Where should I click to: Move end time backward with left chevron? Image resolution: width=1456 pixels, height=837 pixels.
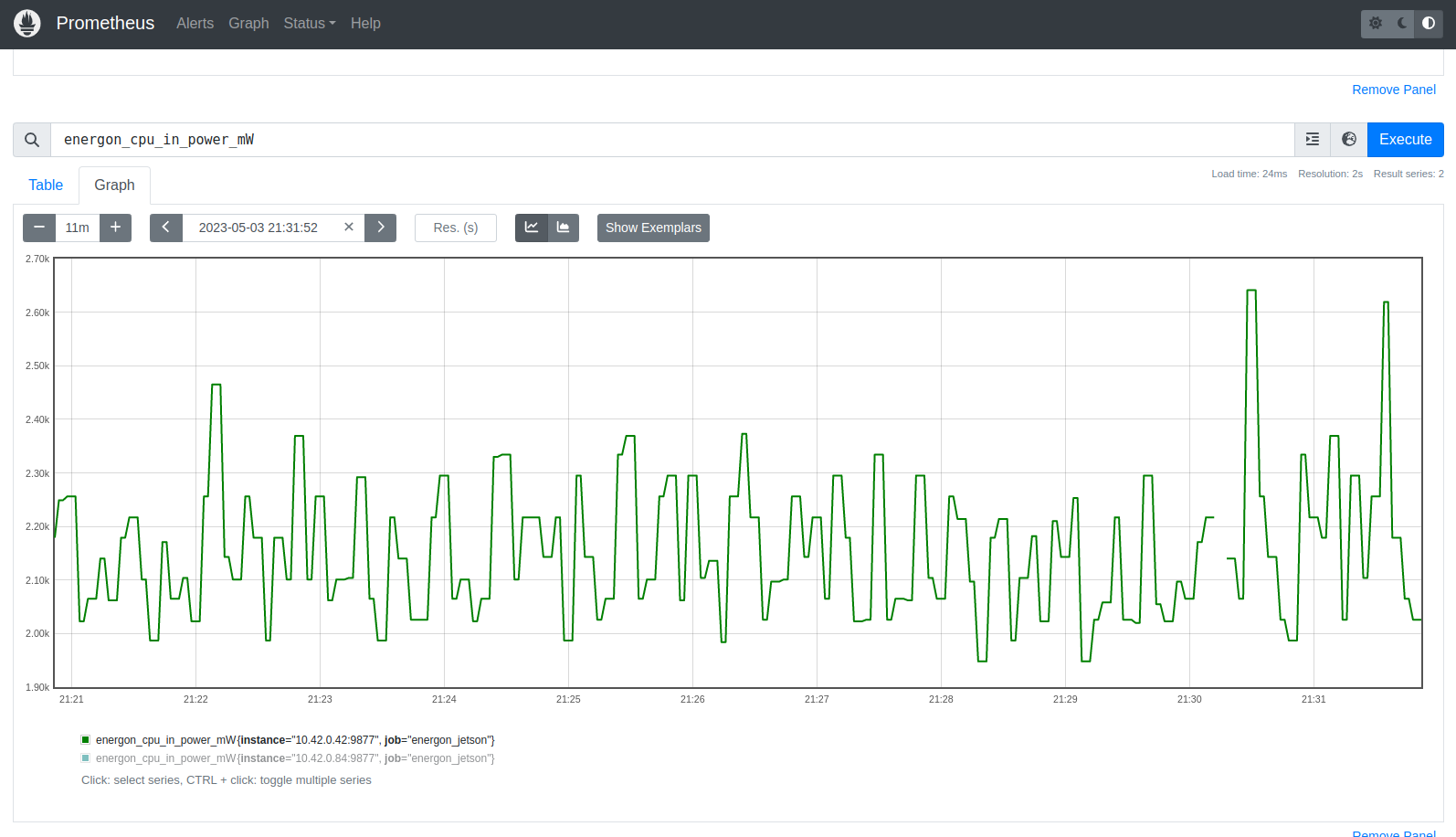click(x=166, y=228)
